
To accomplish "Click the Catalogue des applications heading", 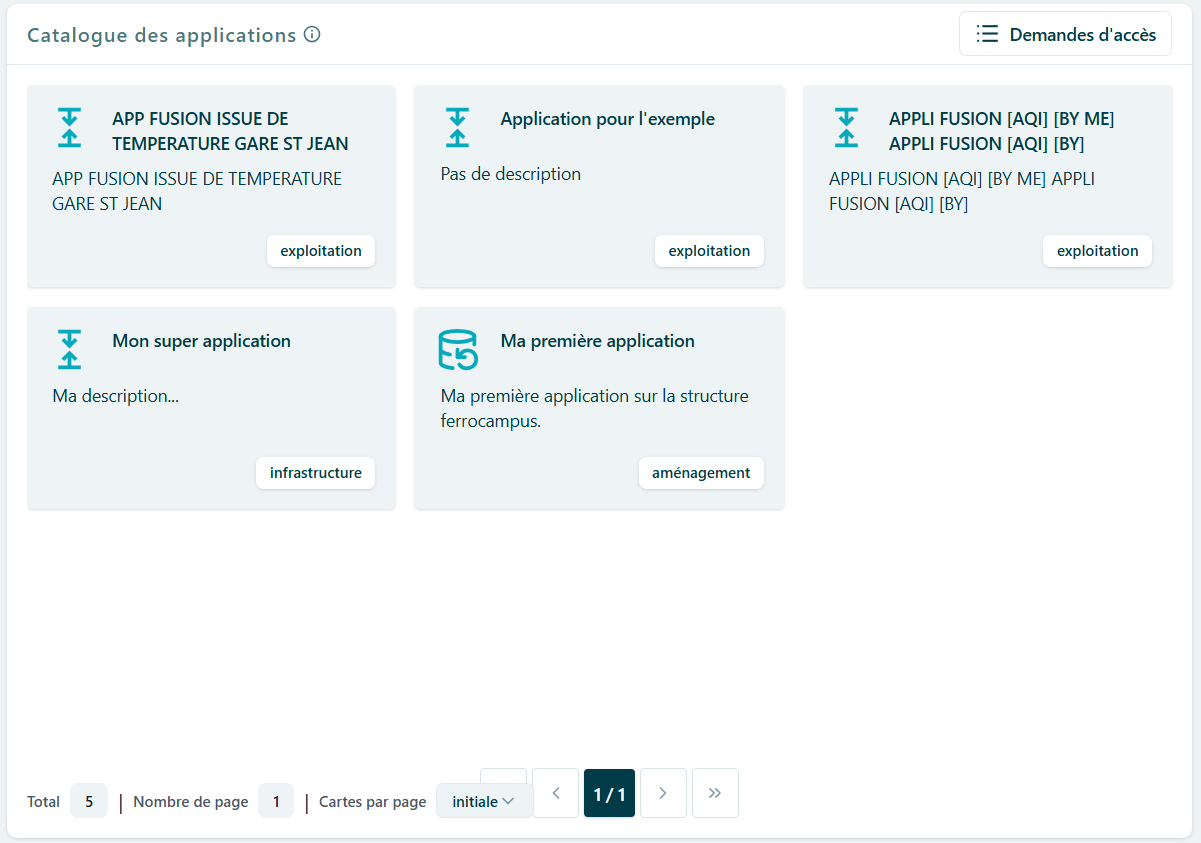I will click(162, 35).
